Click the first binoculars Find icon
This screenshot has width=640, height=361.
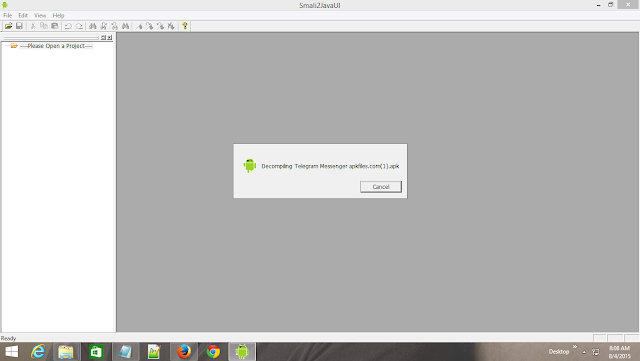(93, 26)
